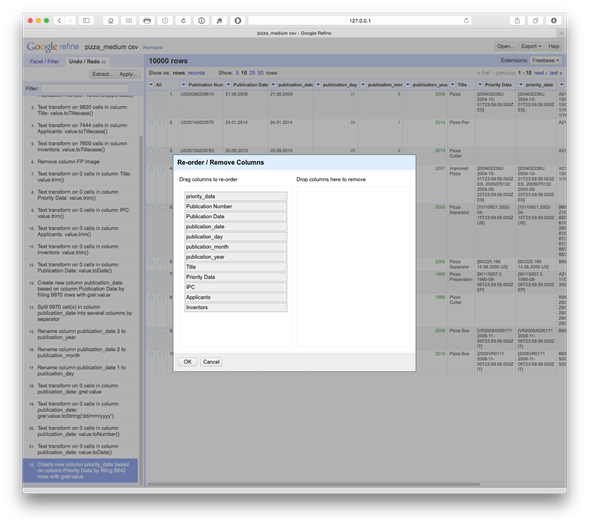Star row 3 in the data grid
The height and width of the screenshot is (526, 589).
coord(151,151)
